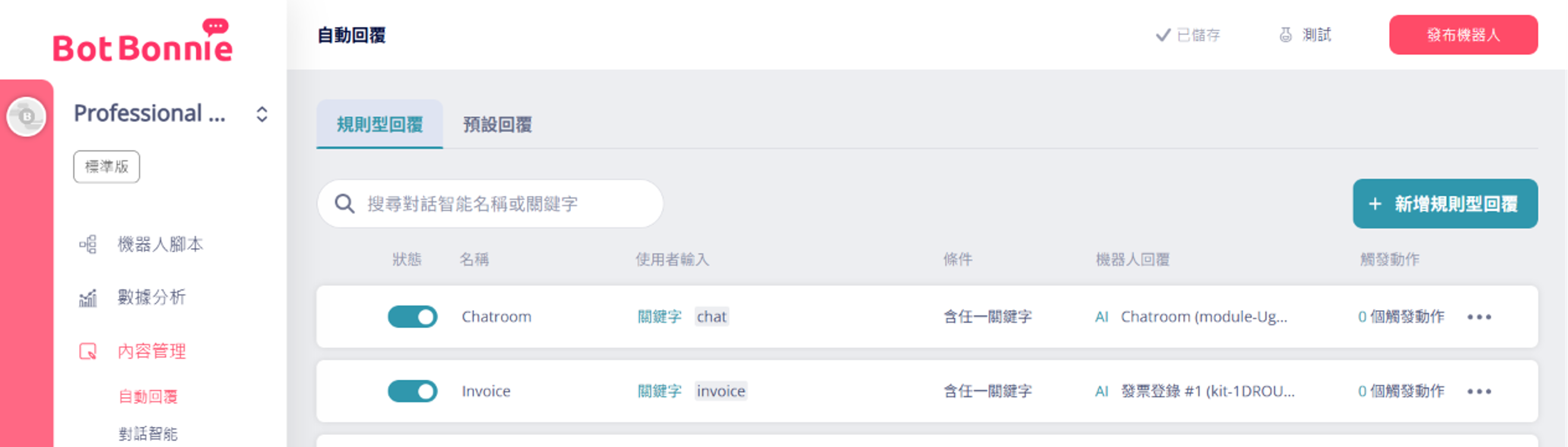Expand the Professional bot selector chevron
This screenshot has width=1568, height=447.
click(x=262, y=114)
